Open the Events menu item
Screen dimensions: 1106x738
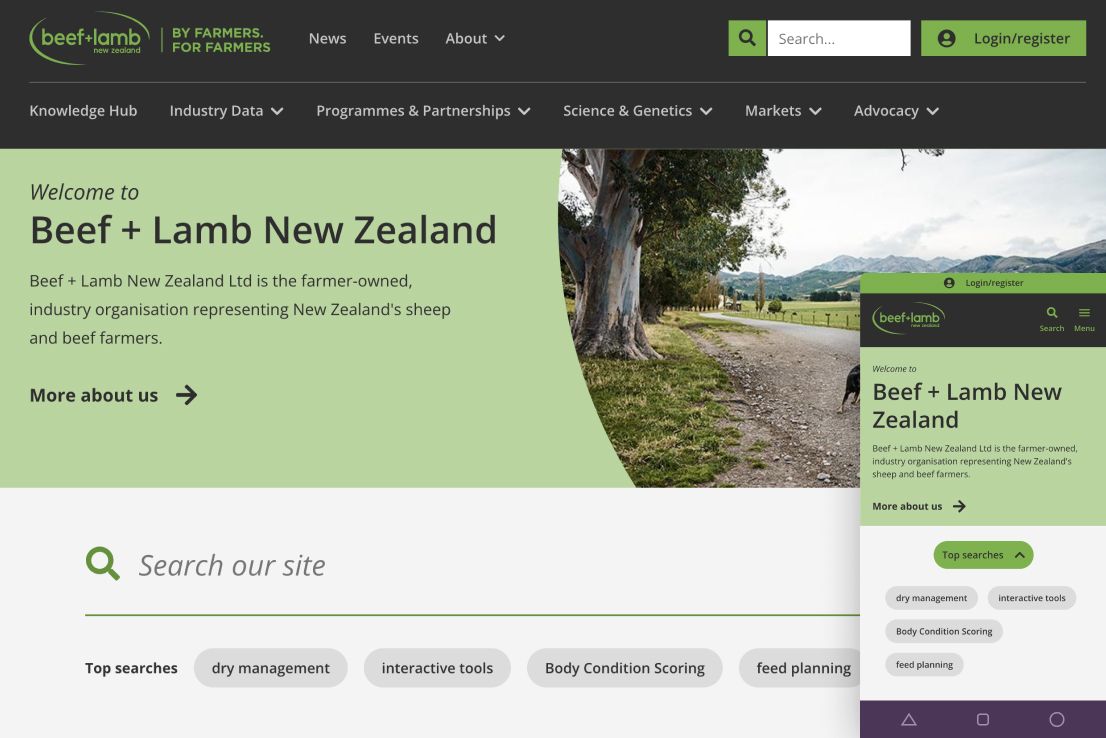tap(396, 39)
